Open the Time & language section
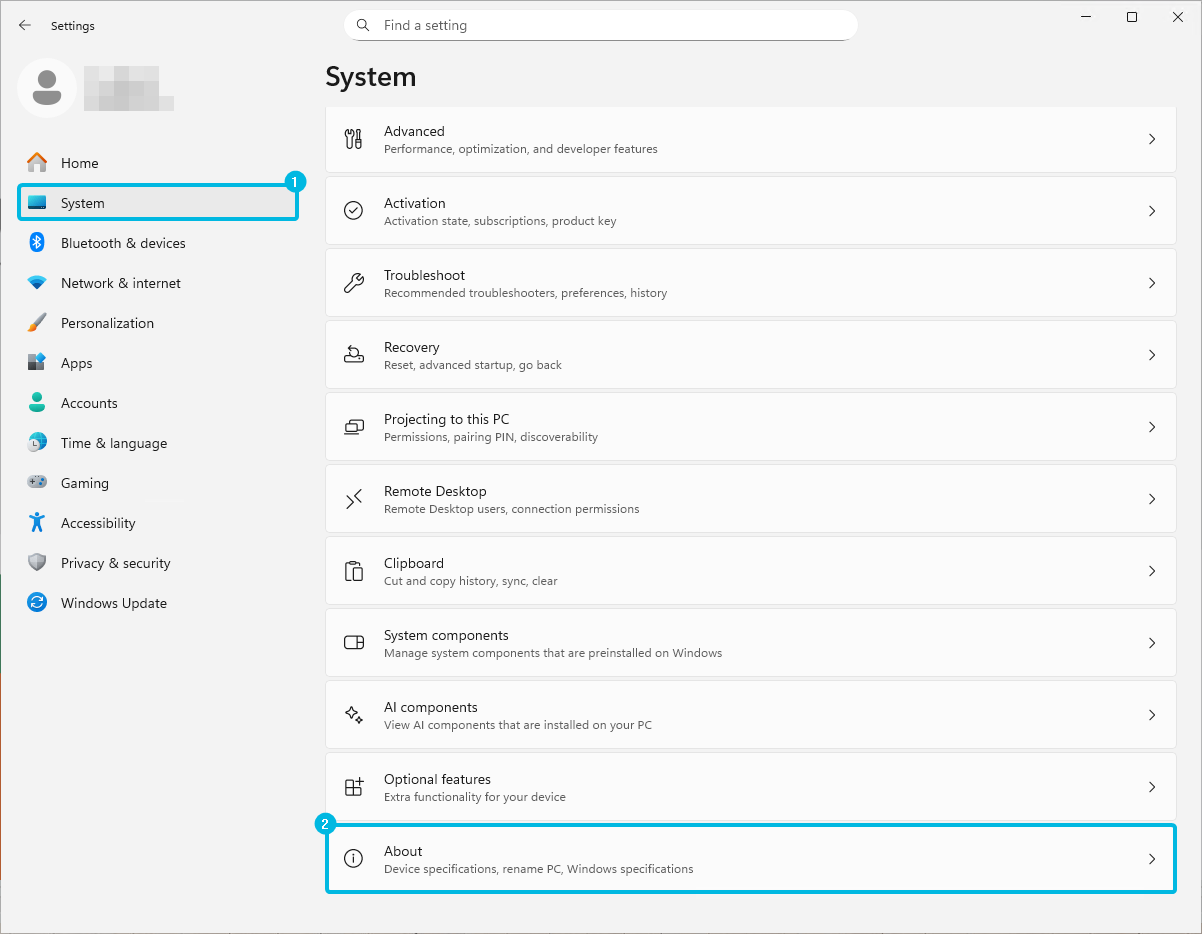The image size is (1202, 934). click(158, 443)
